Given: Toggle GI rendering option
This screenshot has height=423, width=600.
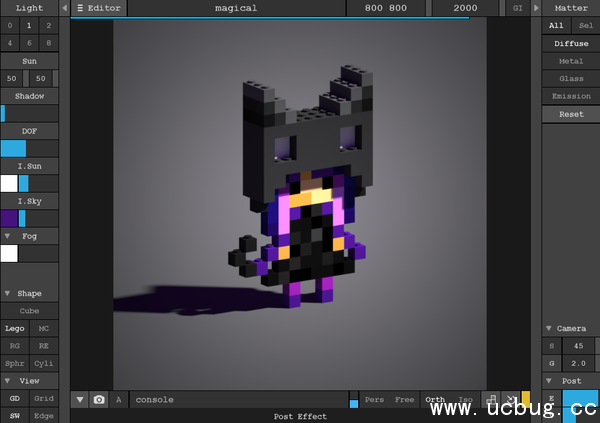Looking at the screenshot, I should click(517, 8).
